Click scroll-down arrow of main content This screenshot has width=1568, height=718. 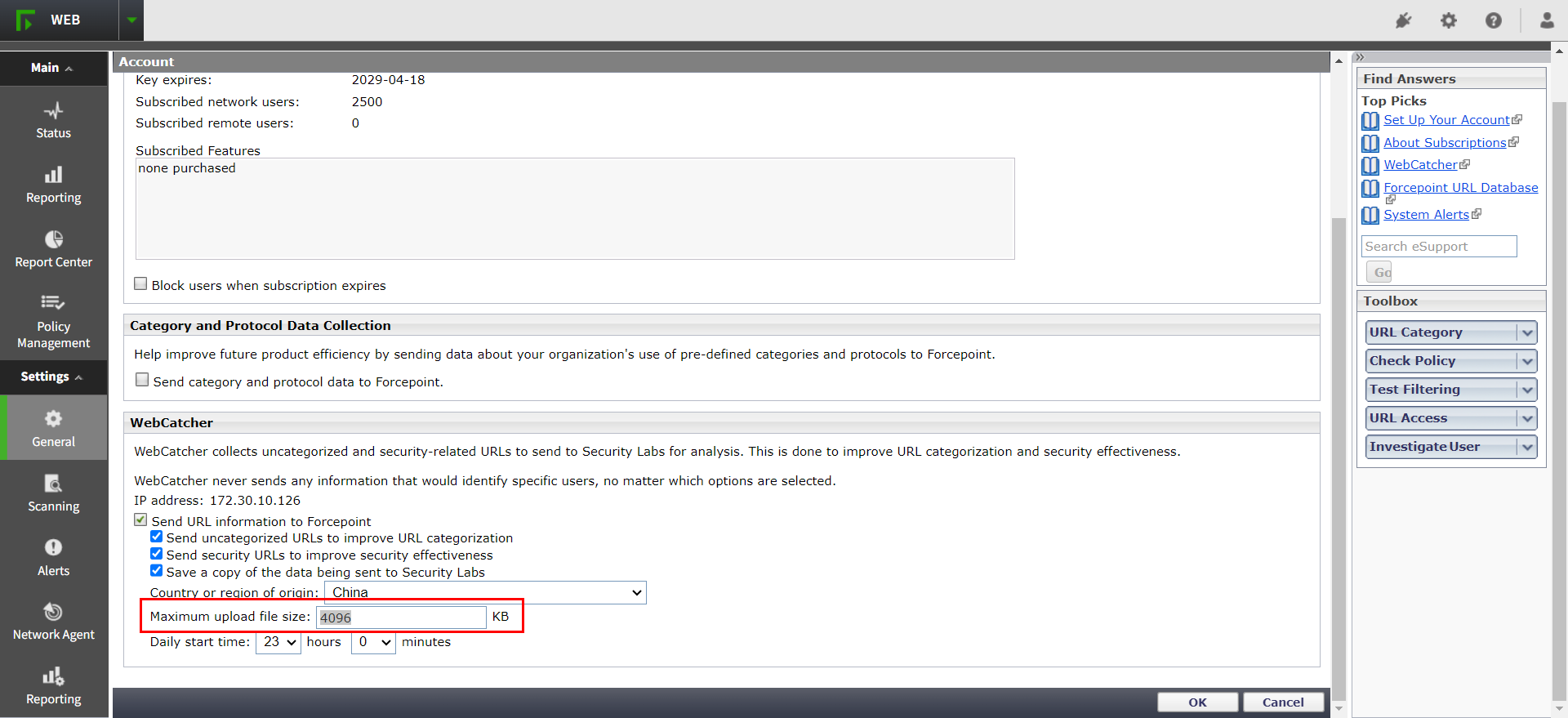(x=1339, y=708)
